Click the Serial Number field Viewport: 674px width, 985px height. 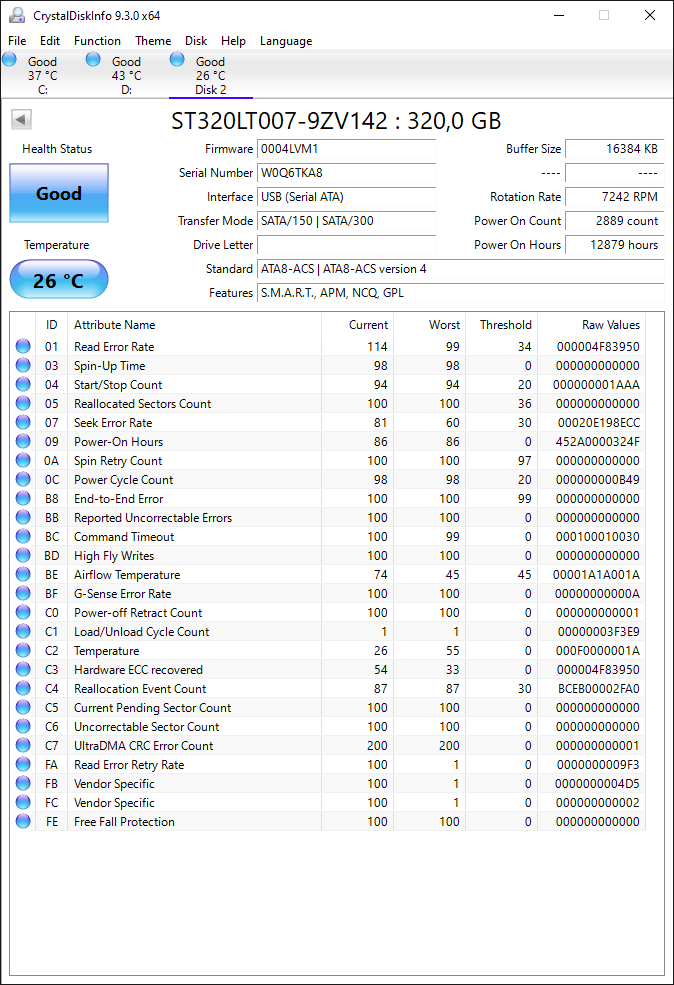click(347, 173)
